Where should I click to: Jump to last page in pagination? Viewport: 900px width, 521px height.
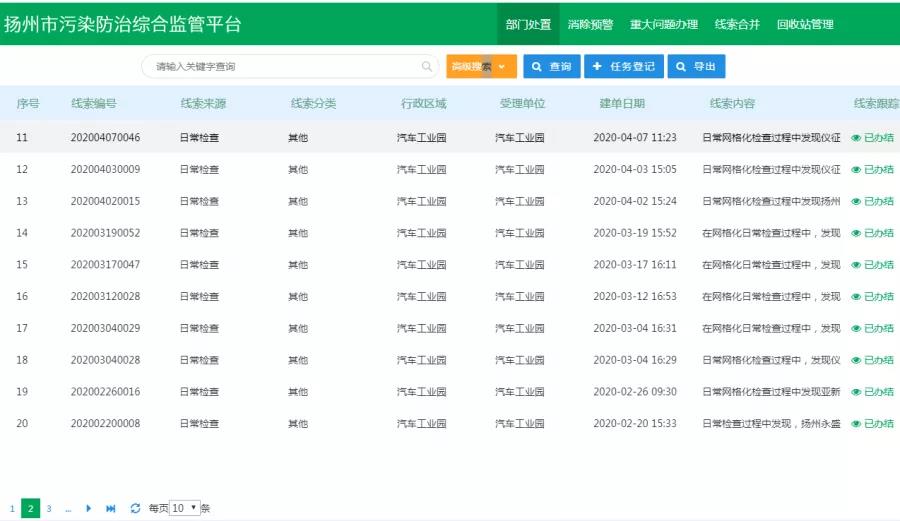coord(111,509)
